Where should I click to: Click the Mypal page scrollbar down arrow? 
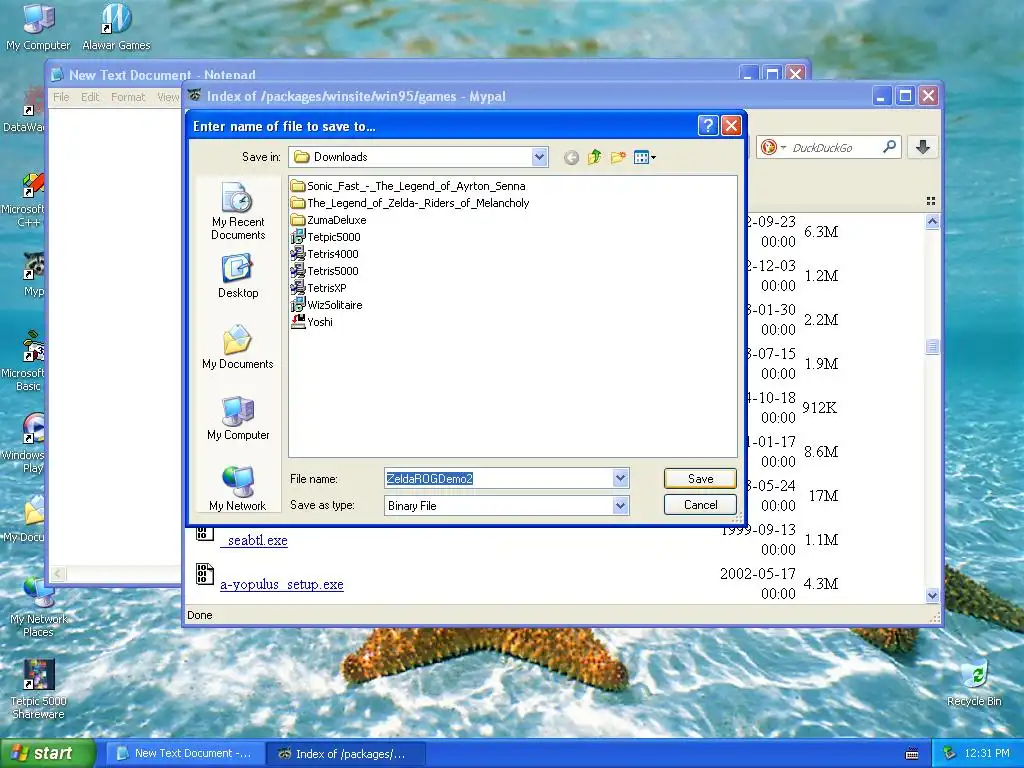tap(932, 595)
